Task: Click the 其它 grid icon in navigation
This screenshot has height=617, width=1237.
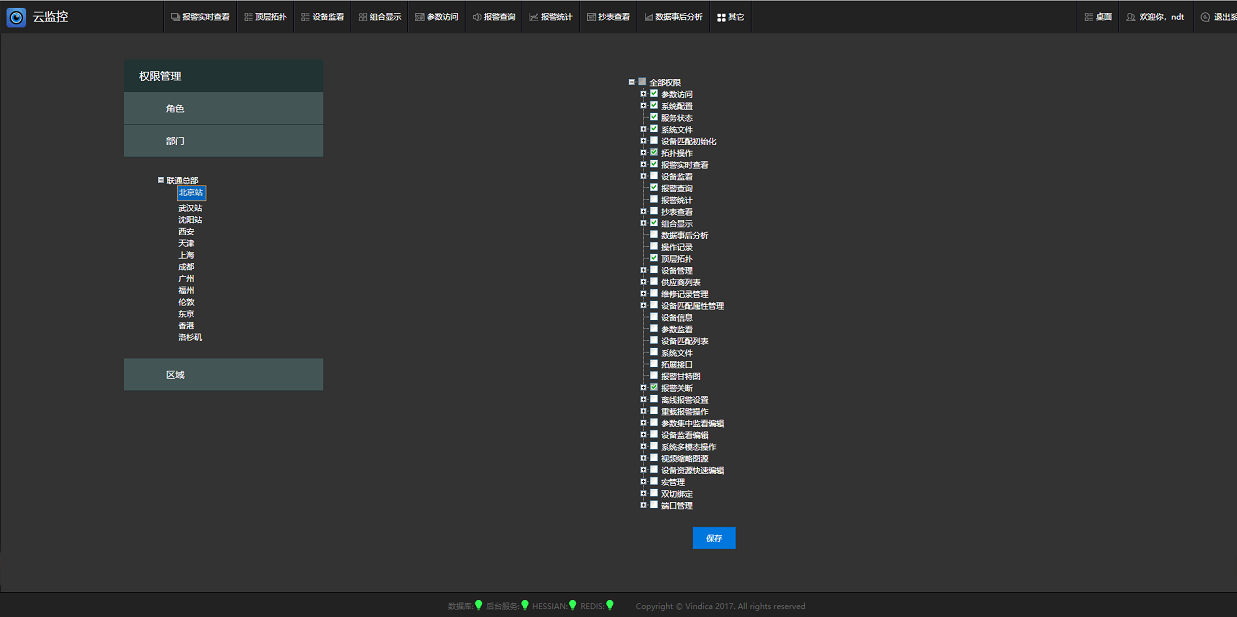Action: [x=721, y=17]
